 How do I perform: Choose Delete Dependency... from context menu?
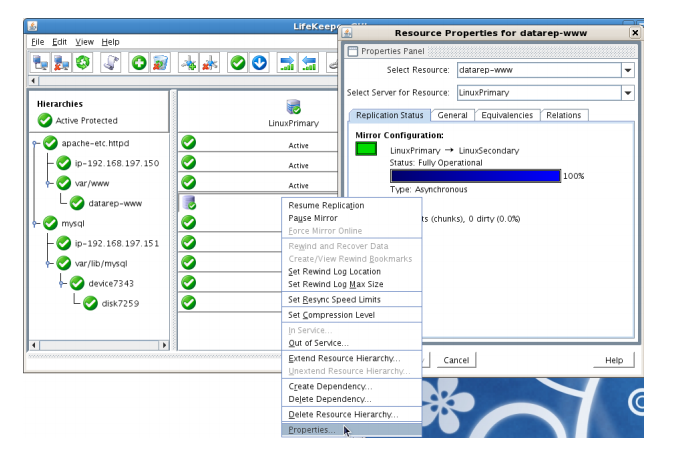pos(351,399)
